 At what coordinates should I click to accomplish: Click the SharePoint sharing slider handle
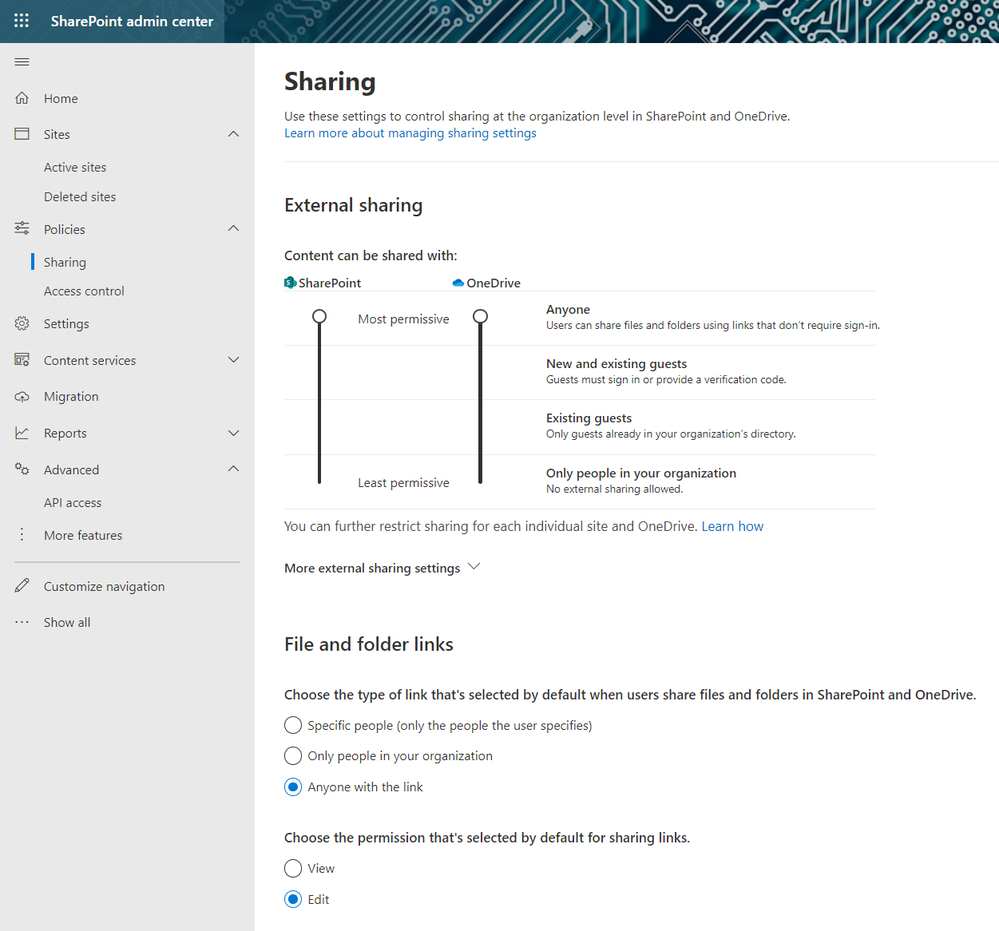point(320,317)
